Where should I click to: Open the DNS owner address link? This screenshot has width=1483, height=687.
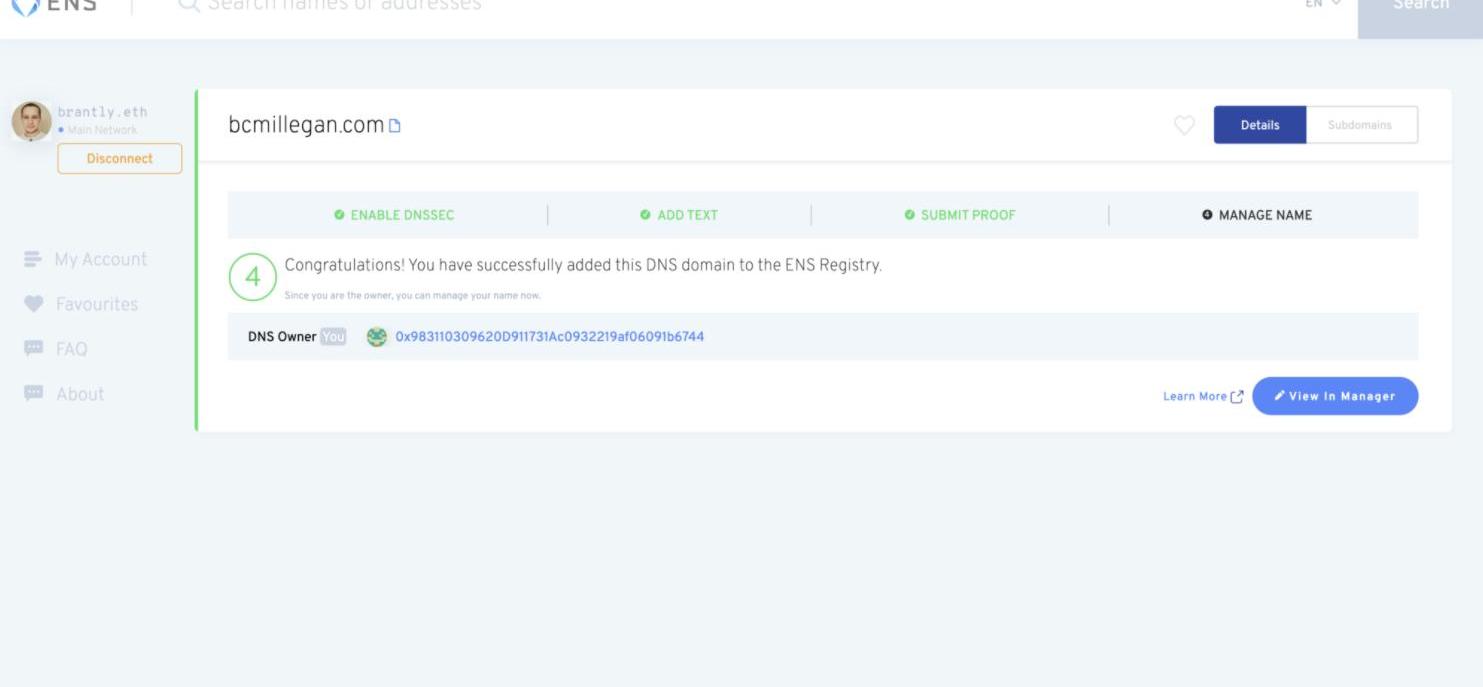tap(549, 337)
